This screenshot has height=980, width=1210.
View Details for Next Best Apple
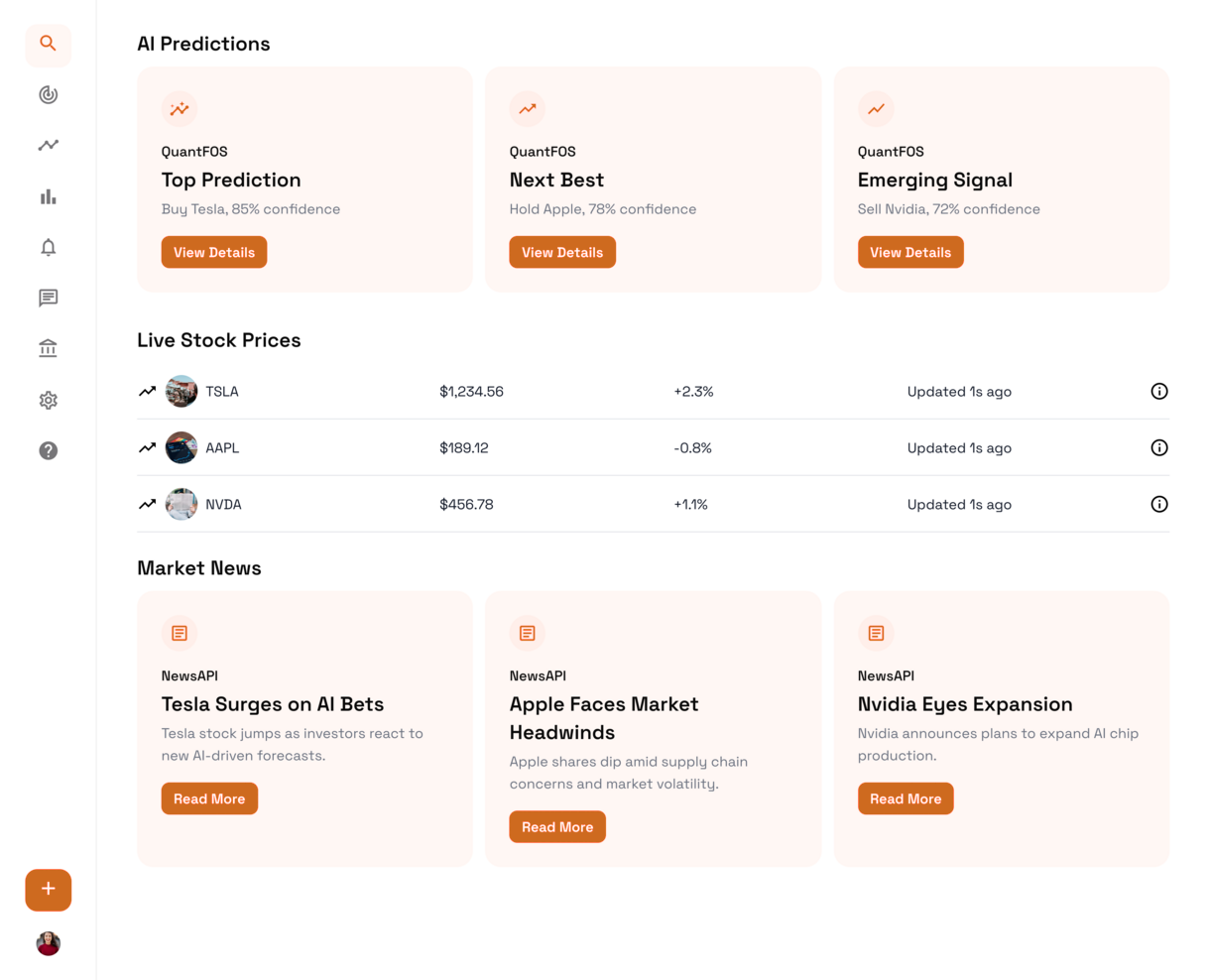pyautogui.click(x=561, y=252)
